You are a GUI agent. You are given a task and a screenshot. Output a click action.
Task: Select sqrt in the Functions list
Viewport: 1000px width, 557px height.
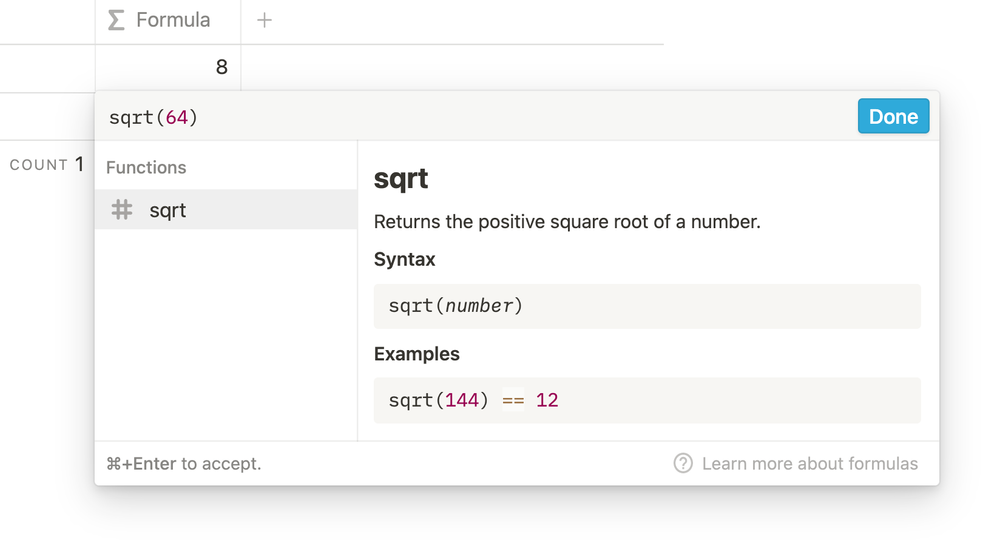(x=168, y=210)
